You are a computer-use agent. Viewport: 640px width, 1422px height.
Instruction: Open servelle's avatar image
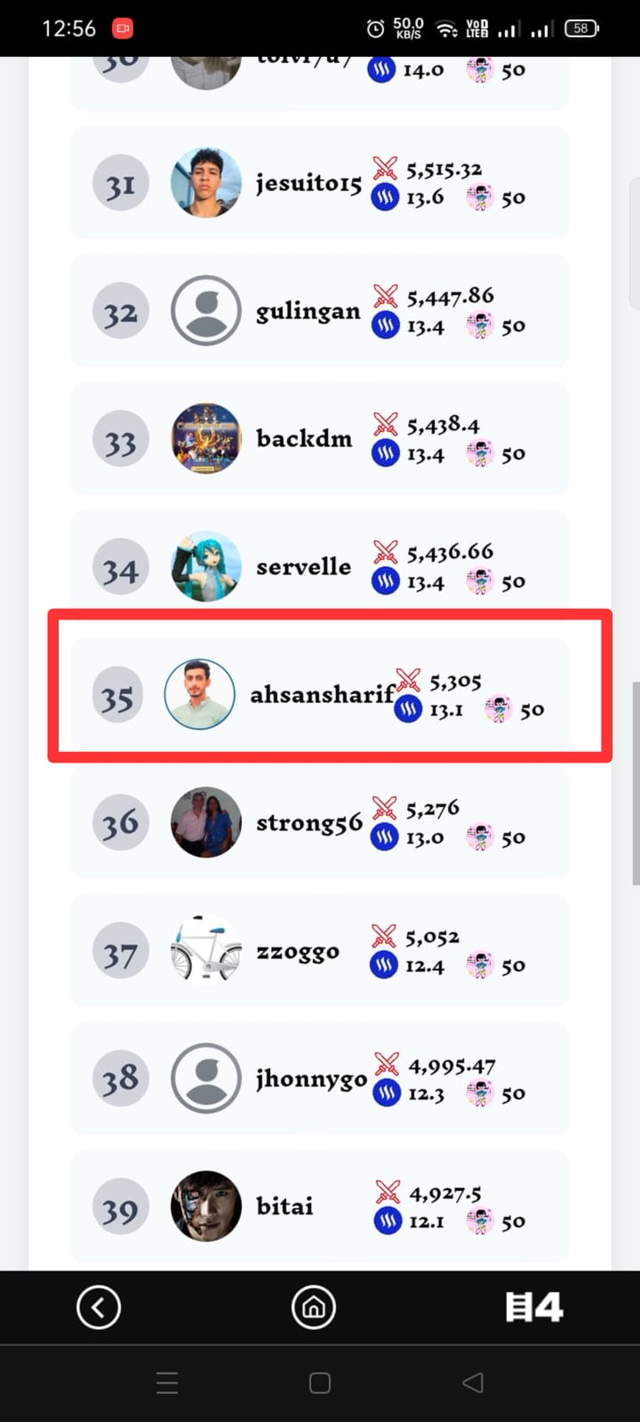(206, 567)
